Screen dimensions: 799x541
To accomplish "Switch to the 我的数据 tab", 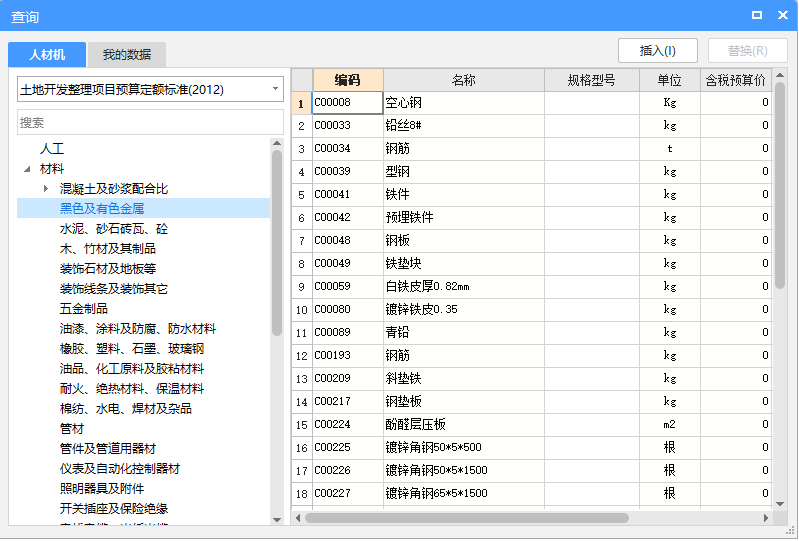I will [126, 54].
